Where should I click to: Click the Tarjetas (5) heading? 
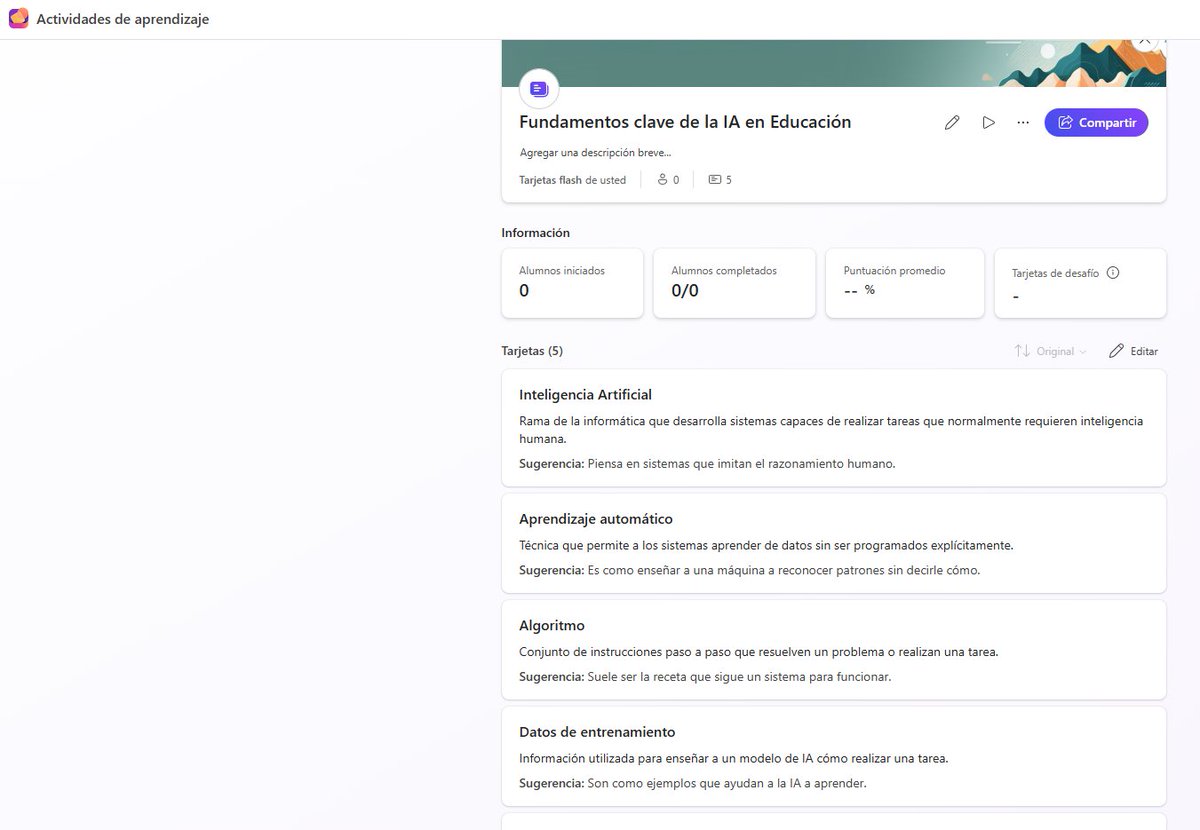pyautogui.click(x=532, y=351)
